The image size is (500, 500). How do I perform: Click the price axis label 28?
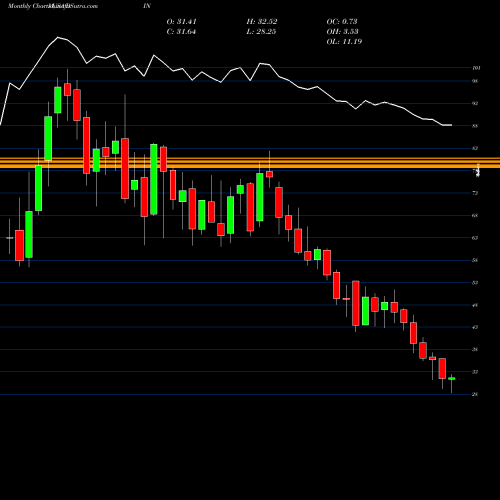[475, 394]
